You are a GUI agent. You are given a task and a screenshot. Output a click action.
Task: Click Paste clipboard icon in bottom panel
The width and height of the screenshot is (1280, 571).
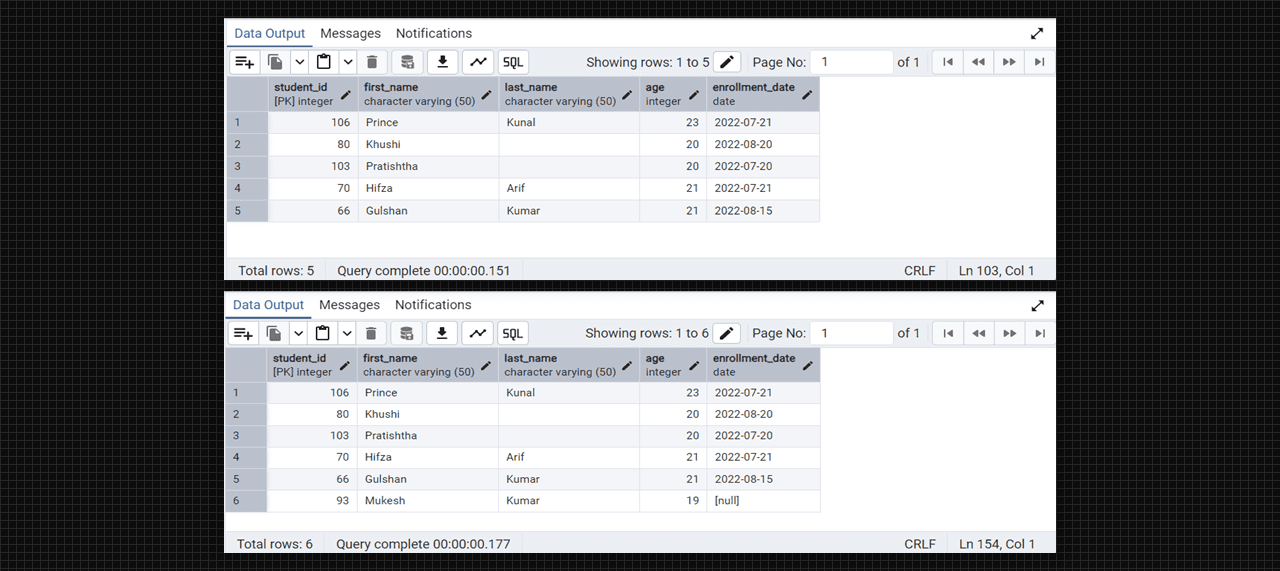click(323, 333)
